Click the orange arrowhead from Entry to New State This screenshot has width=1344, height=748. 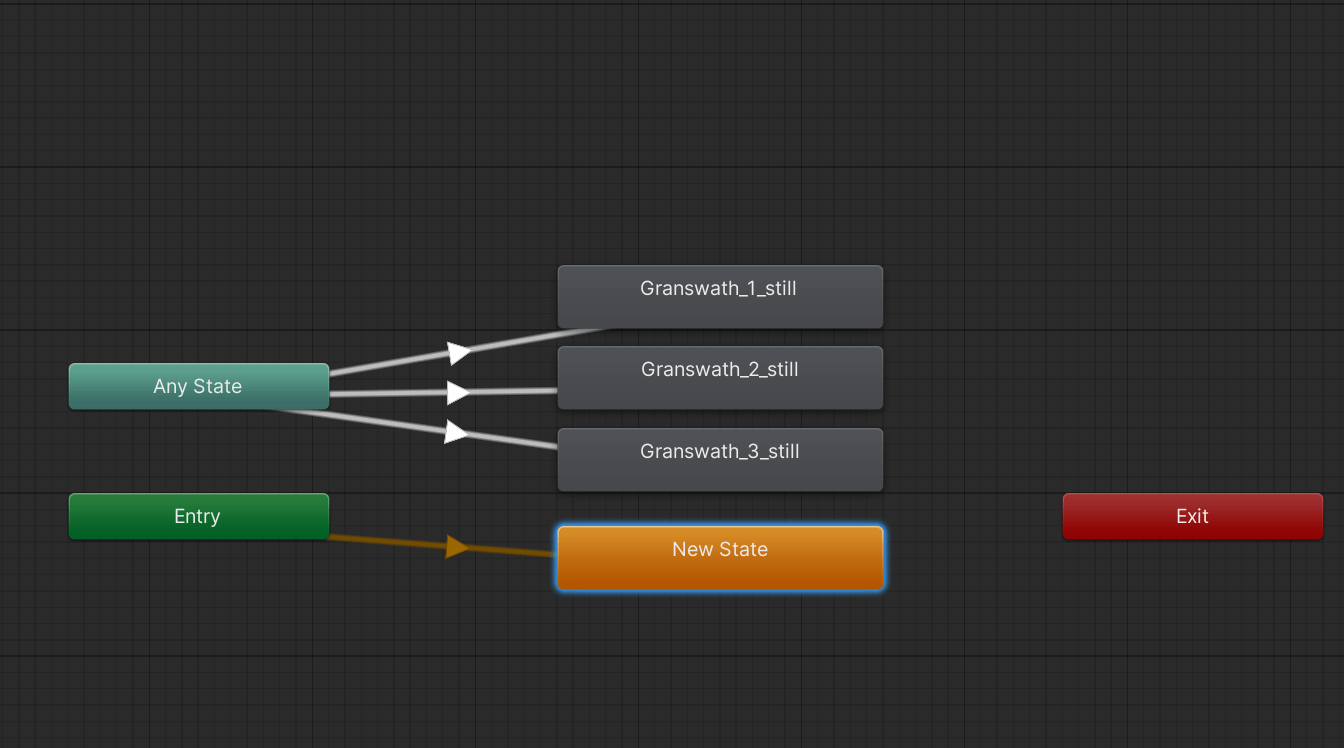pyautogui.click(x=457, y=546)
